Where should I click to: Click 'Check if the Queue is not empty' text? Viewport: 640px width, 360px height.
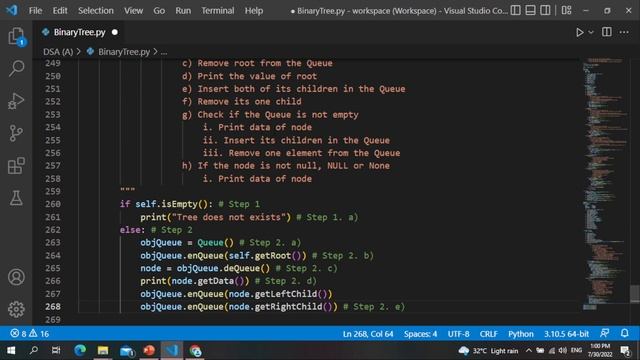(x=278, y=115)
